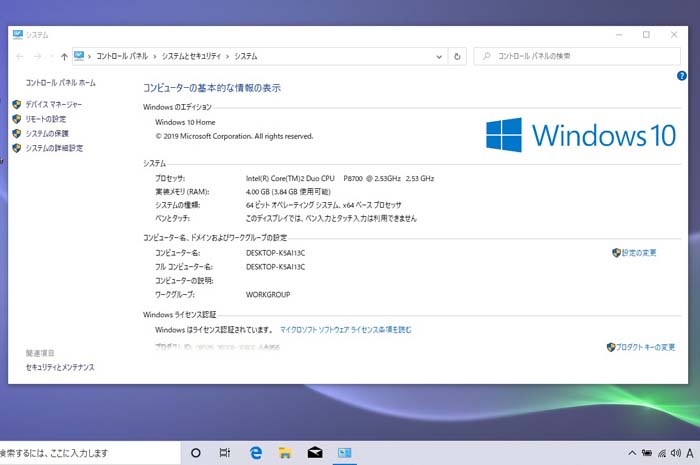Refresh the address bar location
Screen dimensions: 700x465
(457, 57)
